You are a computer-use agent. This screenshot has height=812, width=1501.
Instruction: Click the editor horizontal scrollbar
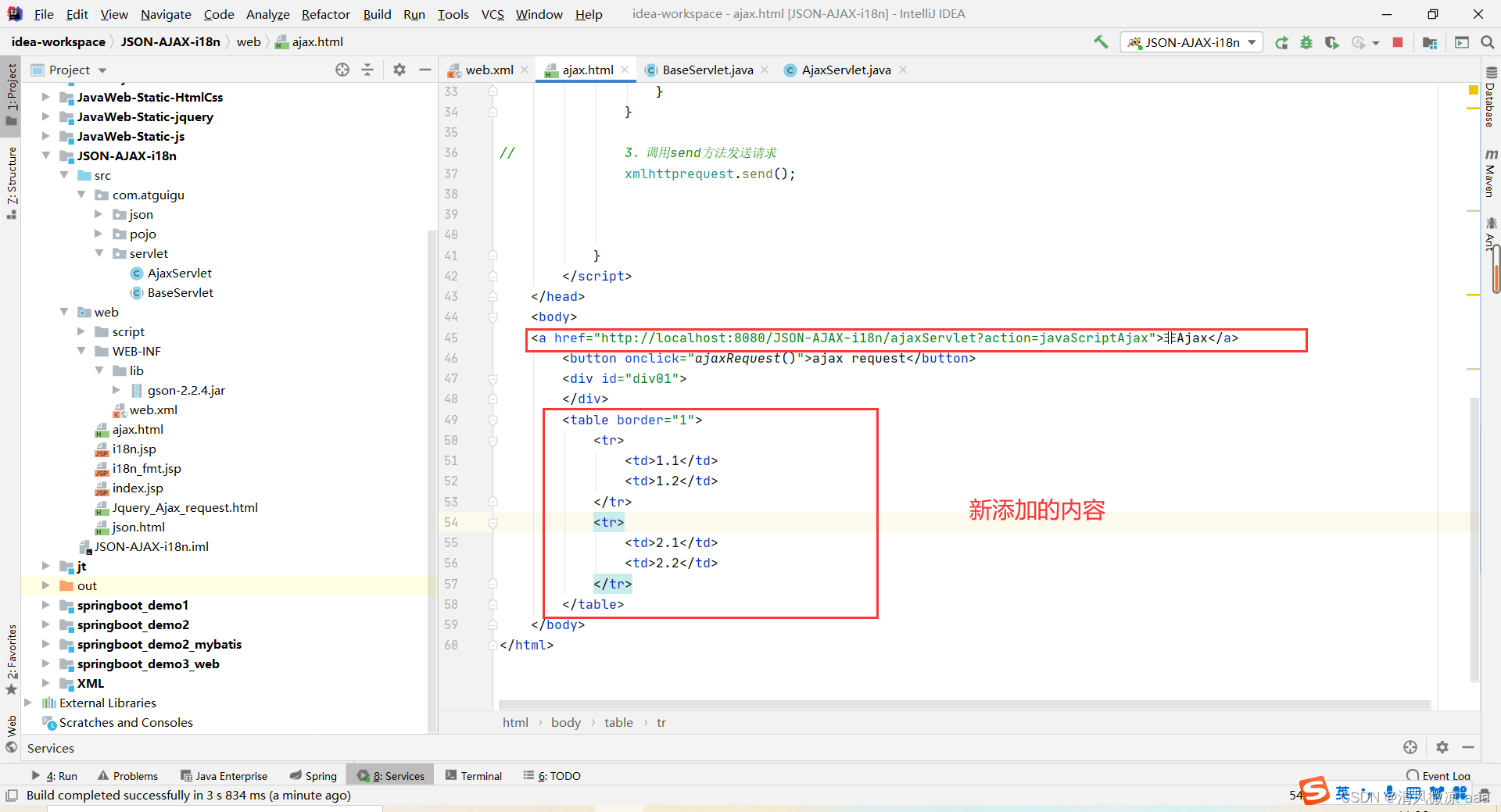[965, 705]
